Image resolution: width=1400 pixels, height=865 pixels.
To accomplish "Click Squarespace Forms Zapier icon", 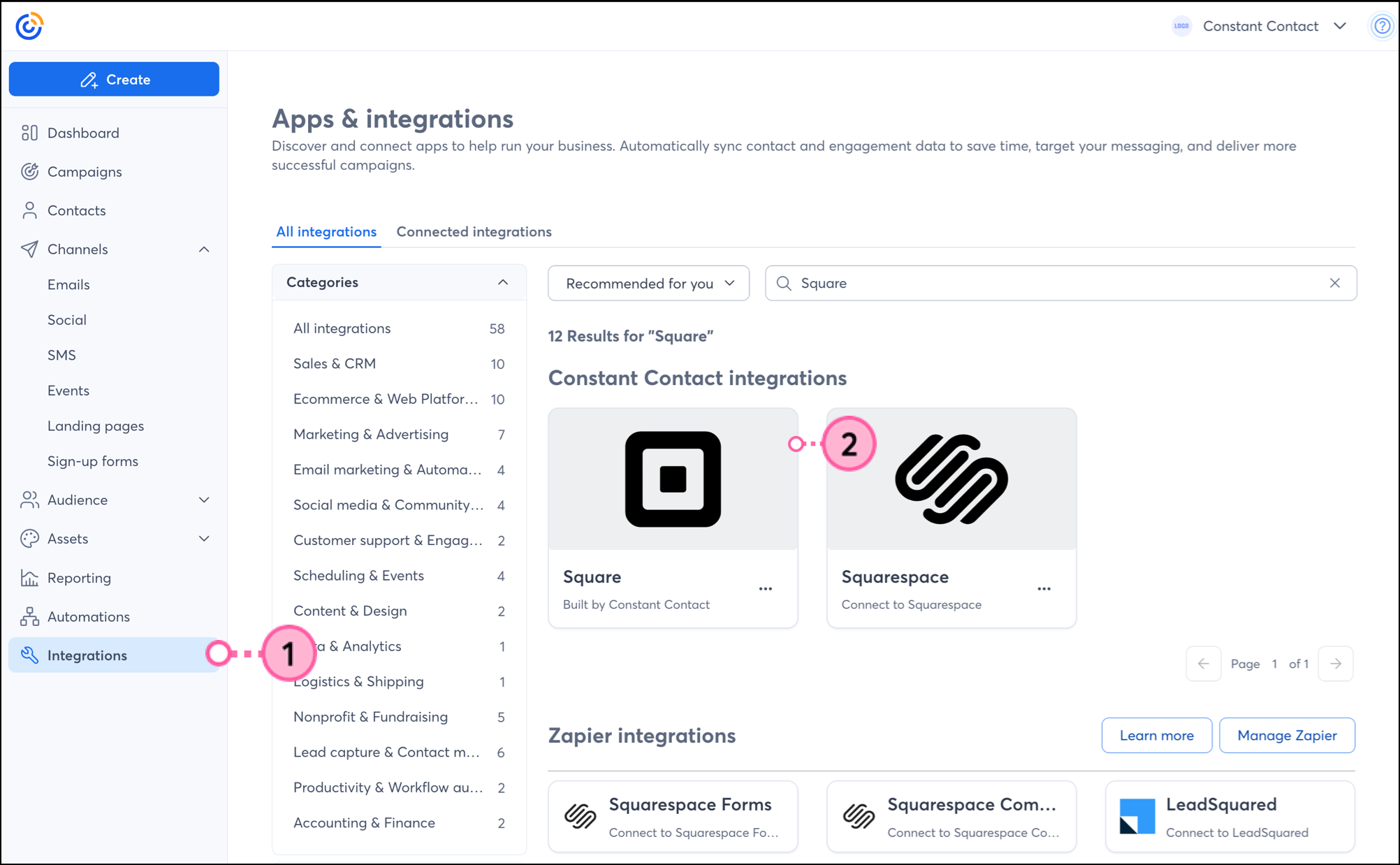I will click(581, 816).
